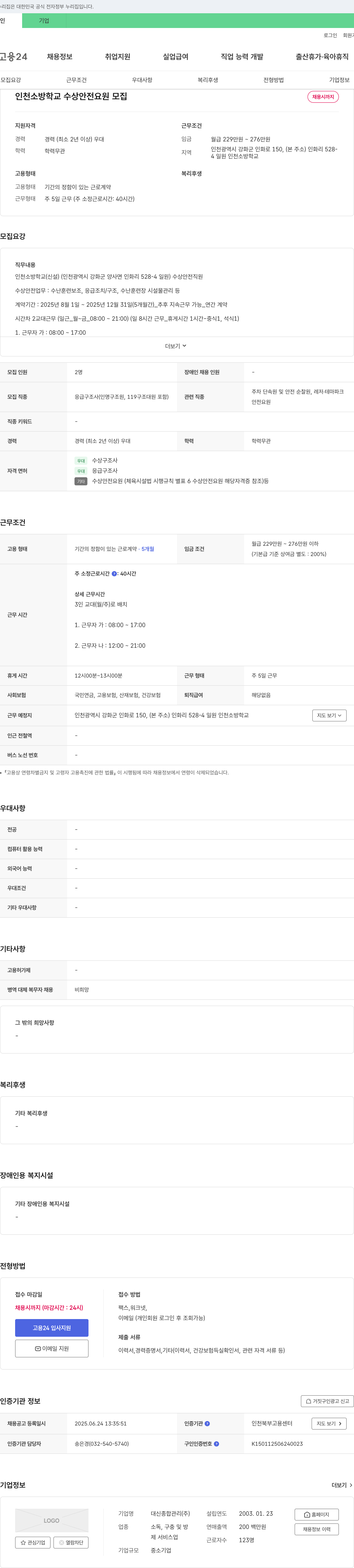
Task: Report a false job ad via 거짓구인광고 신고
Action: point(327,1401)
